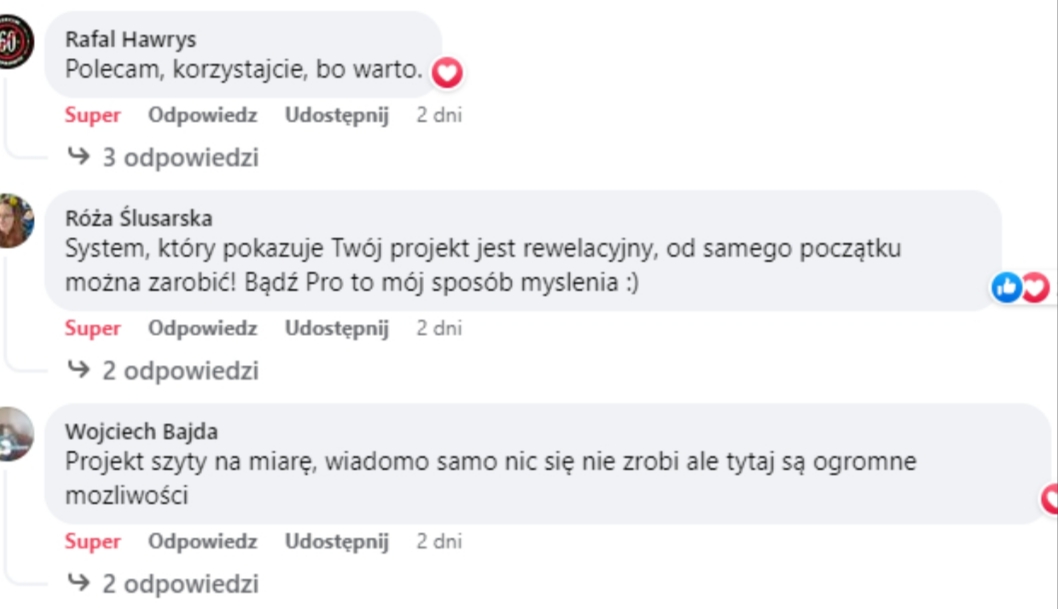Image resolution: width=1058 pixels, height=609 pixels.
Task: Click the heart reaction on Wojciech Bajda's comment
Action: pyautogui.click(x=1050, y=498)
